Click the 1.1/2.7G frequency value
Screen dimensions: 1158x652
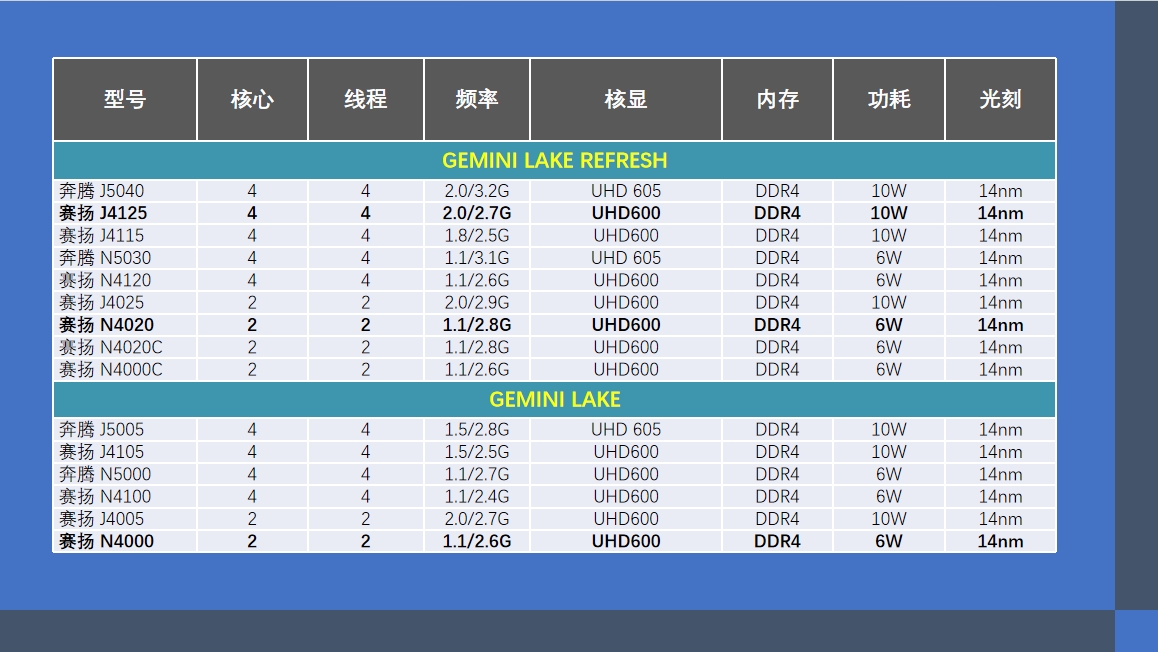[x=476, y=474]
